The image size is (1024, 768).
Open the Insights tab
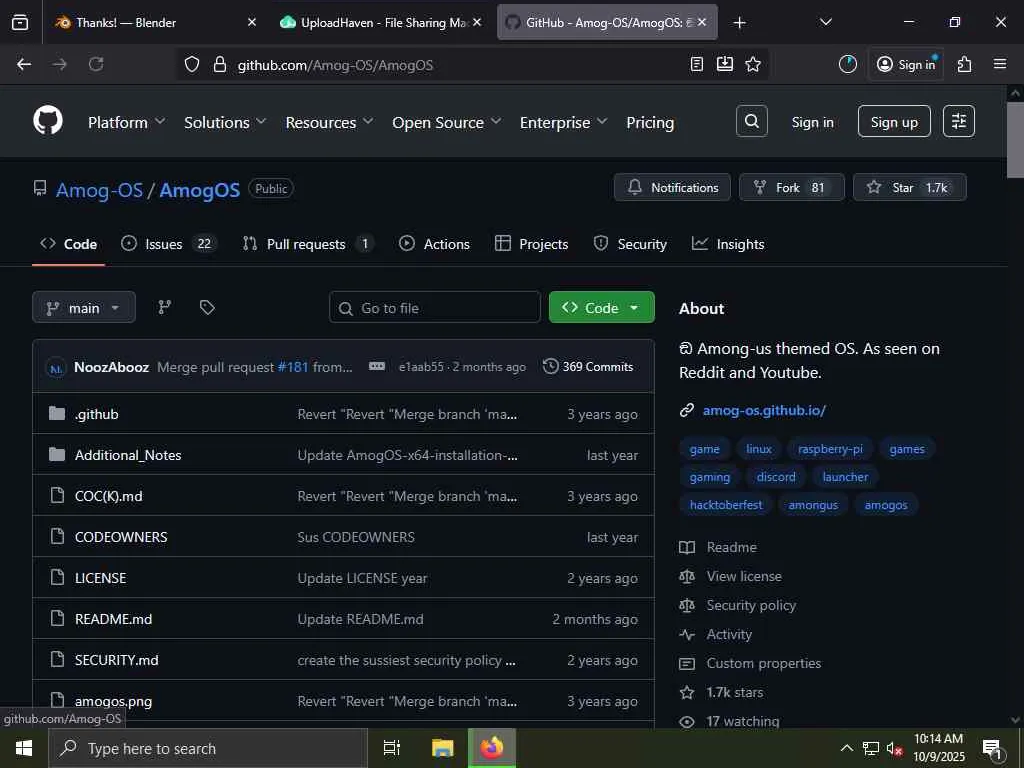click(x=728, y=244)
